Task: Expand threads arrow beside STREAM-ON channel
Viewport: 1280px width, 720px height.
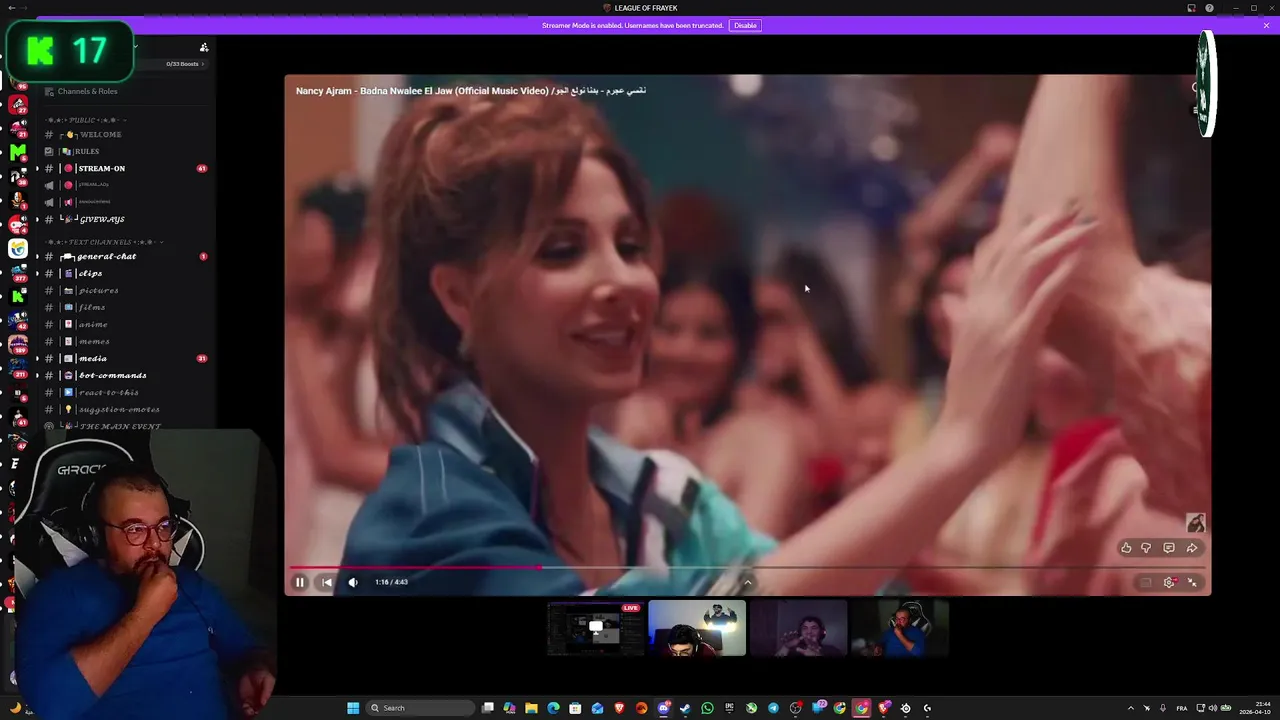Action: 38,168
